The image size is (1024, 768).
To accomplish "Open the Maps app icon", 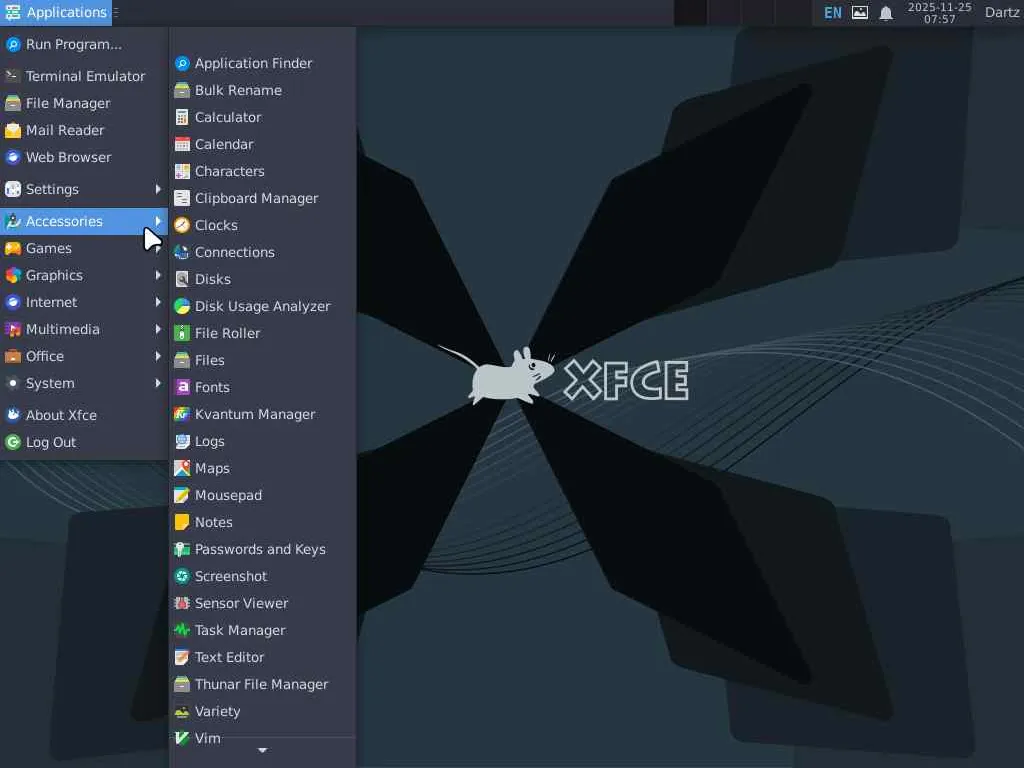I will 182,468.
